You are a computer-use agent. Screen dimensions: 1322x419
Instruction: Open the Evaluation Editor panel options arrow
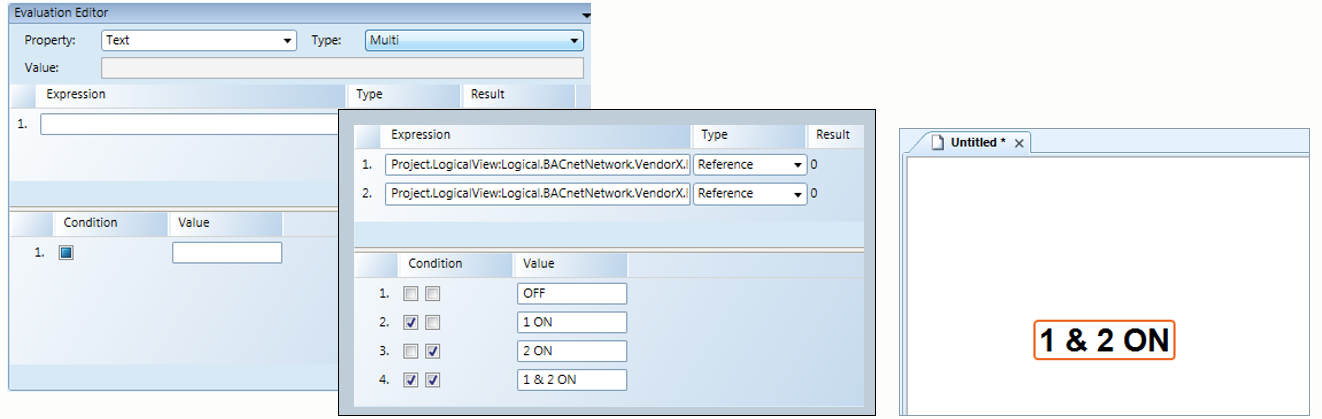(585, 14)
